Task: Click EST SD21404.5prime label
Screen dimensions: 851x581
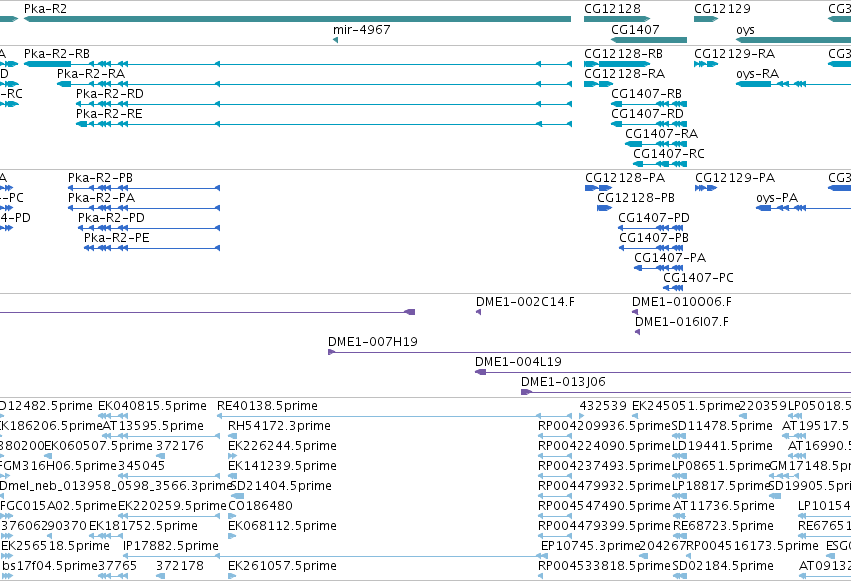Action: pyautogui.click(x=281, y=486)
